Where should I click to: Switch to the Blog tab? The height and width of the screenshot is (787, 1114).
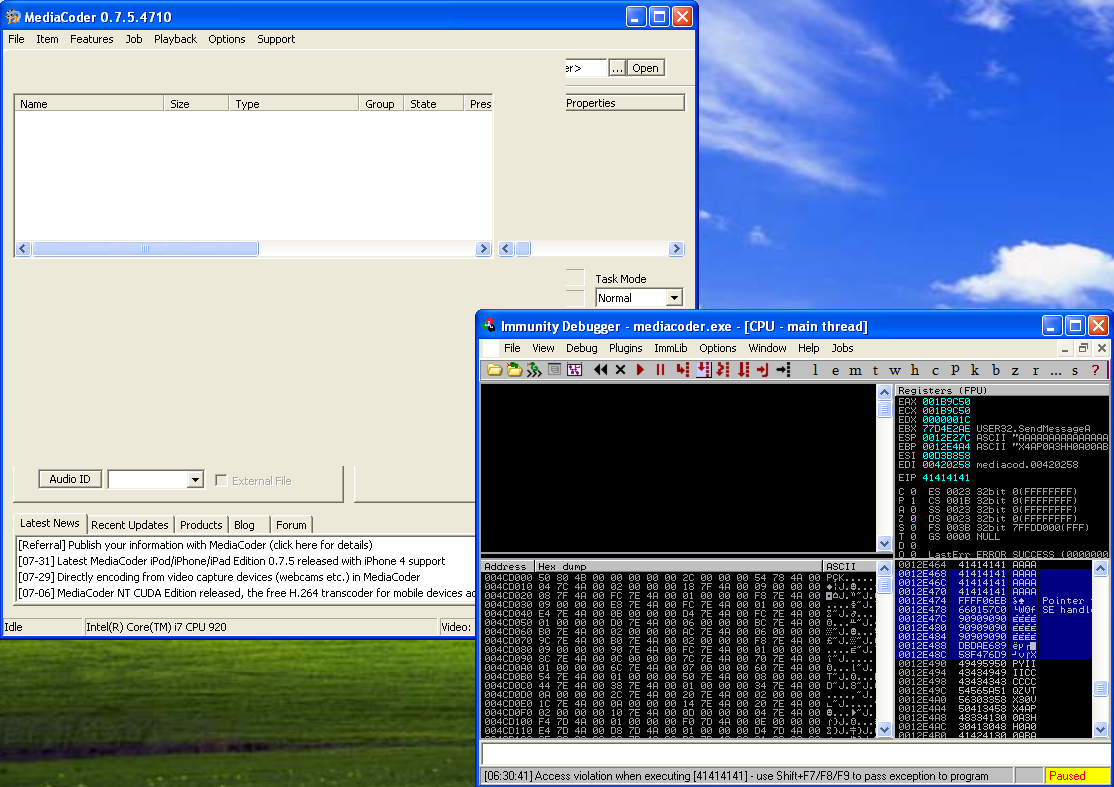[244, 525]
